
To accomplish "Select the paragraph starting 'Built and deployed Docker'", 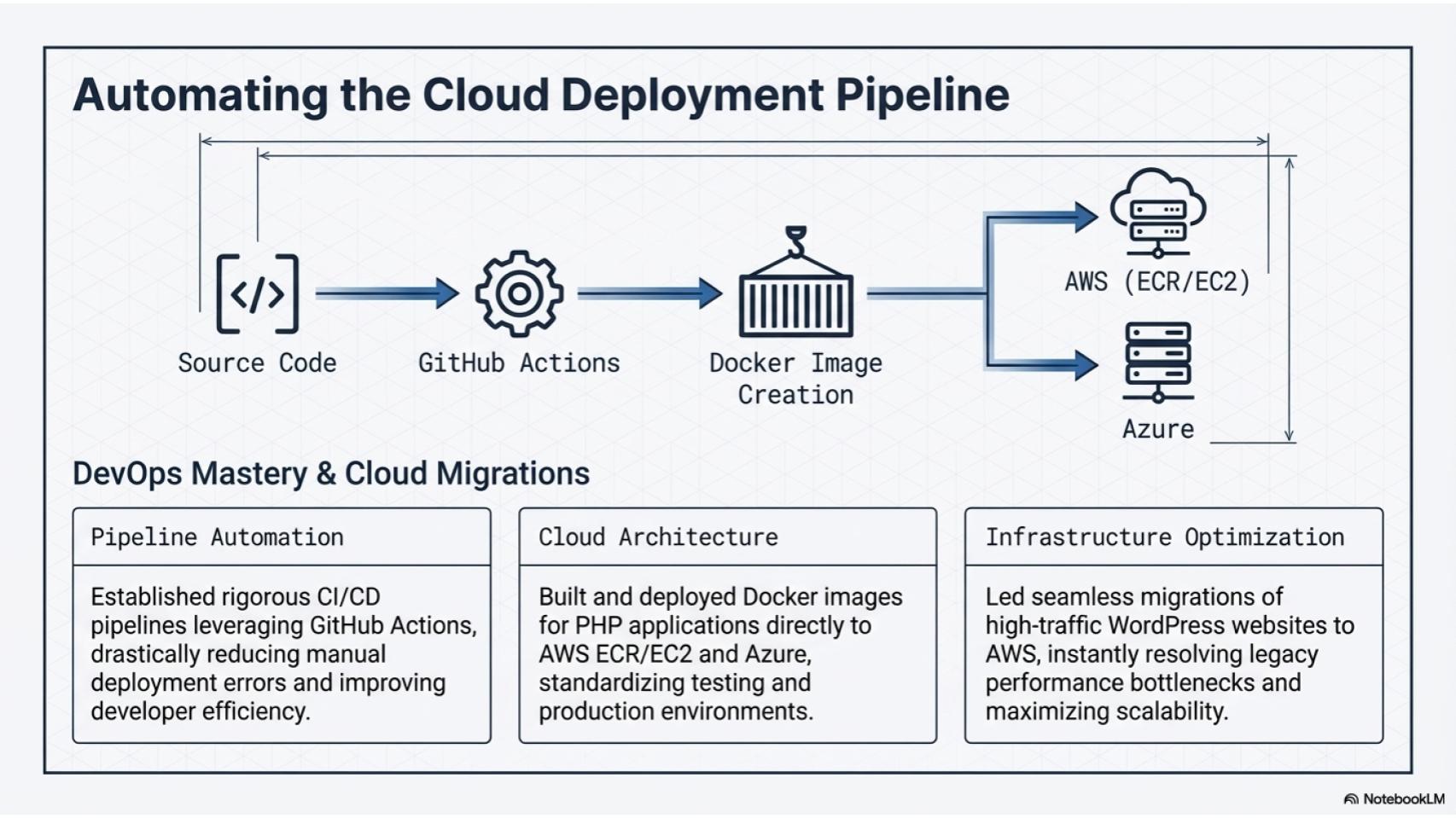I will click(x=720, y=654).
